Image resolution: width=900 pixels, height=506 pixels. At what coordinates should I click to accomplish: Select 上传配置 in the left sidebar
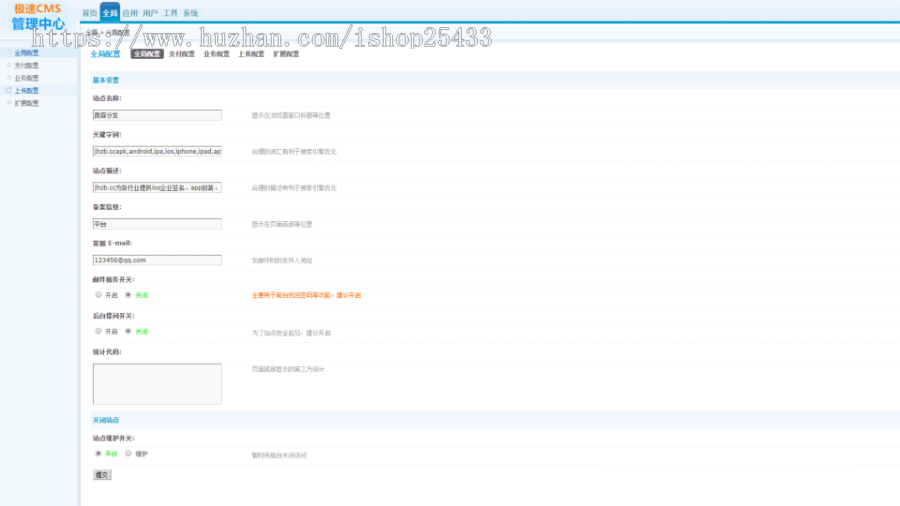(26, 91)
